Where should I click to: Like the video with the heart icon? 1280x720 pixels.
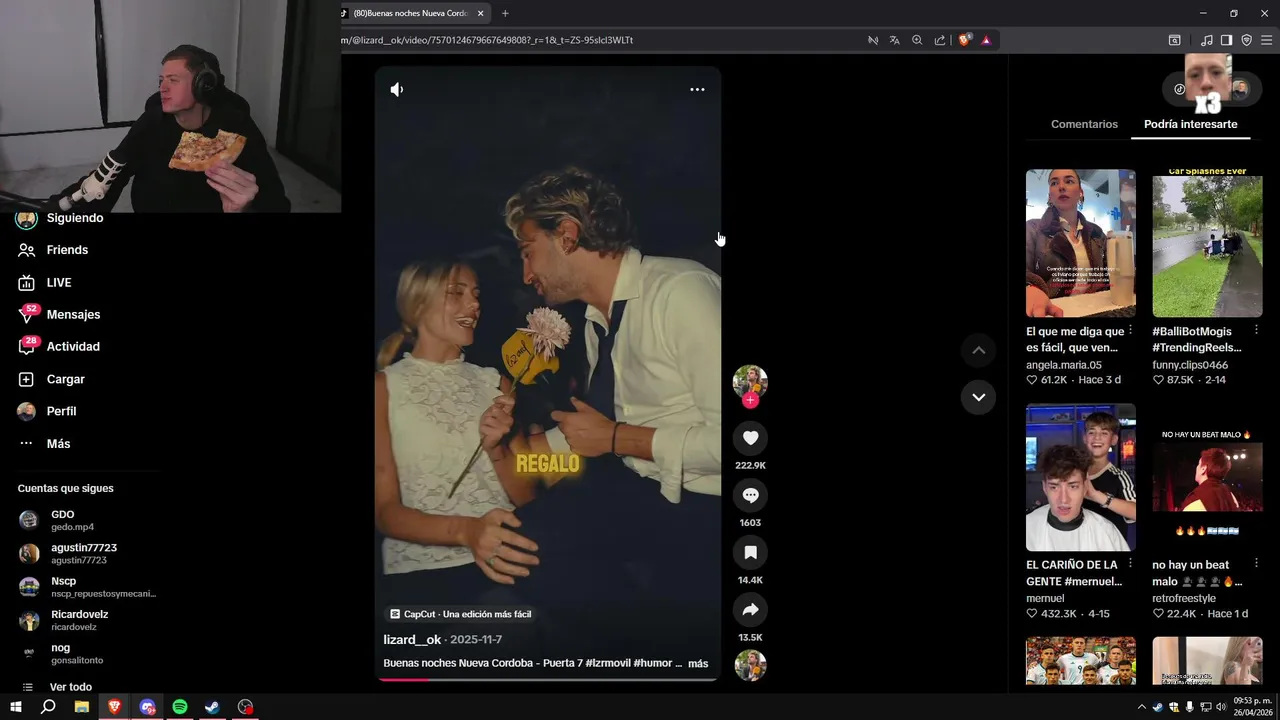tap(750, 438)
